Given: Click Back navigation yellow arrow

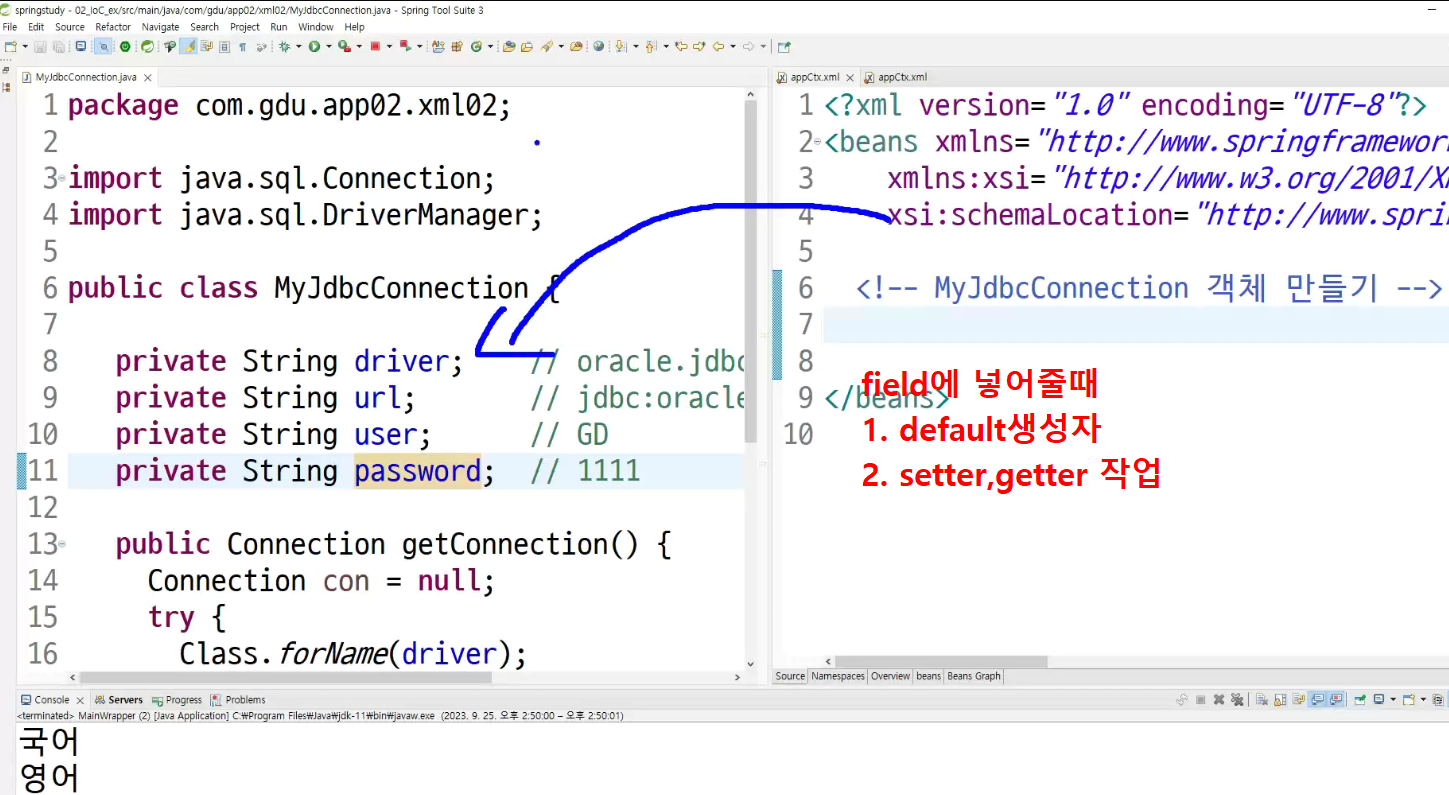Looking at the screenshot, I should tap(718, 46).
